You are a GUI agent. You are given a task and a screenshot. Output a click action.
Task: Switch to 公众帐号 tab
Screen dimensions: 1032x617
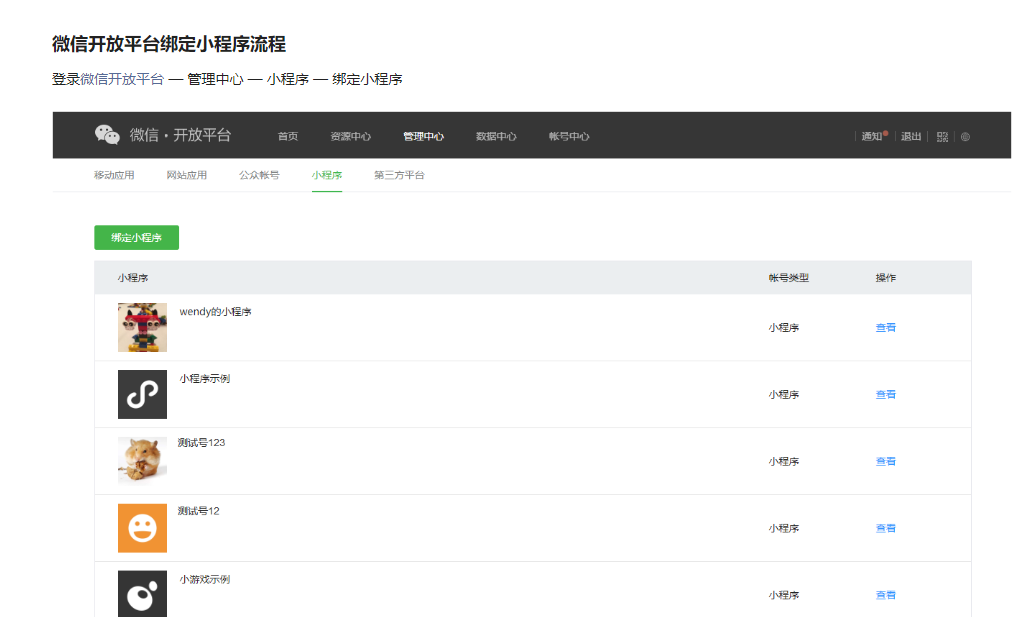pyautogui.click(x=259, y=175)
